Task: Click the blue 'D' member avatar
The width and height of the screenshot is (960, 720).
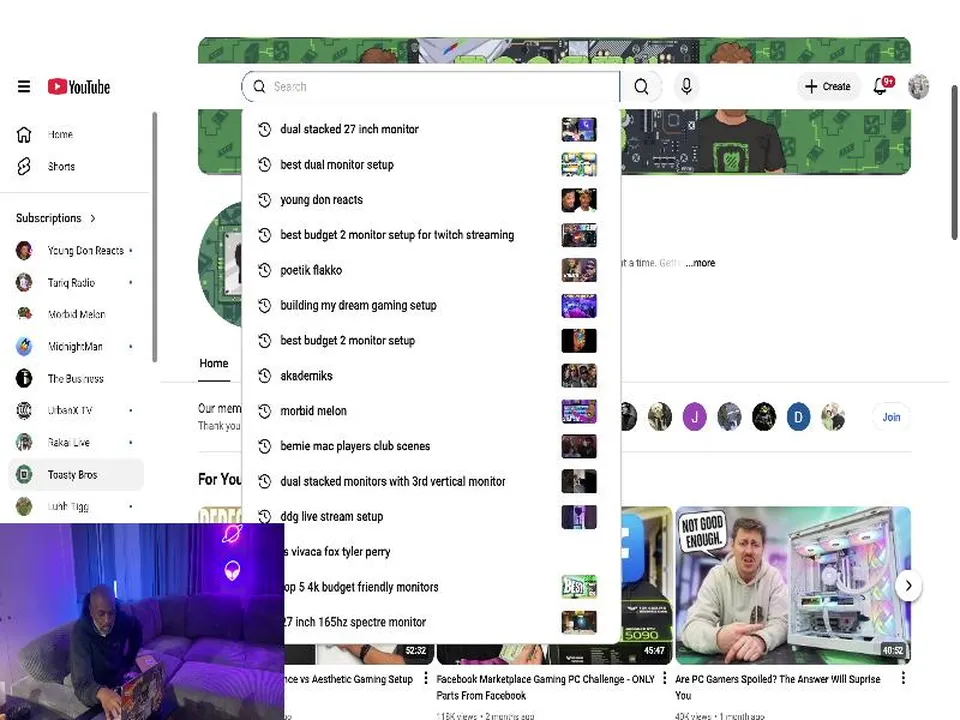Action: tap(798, 417)
